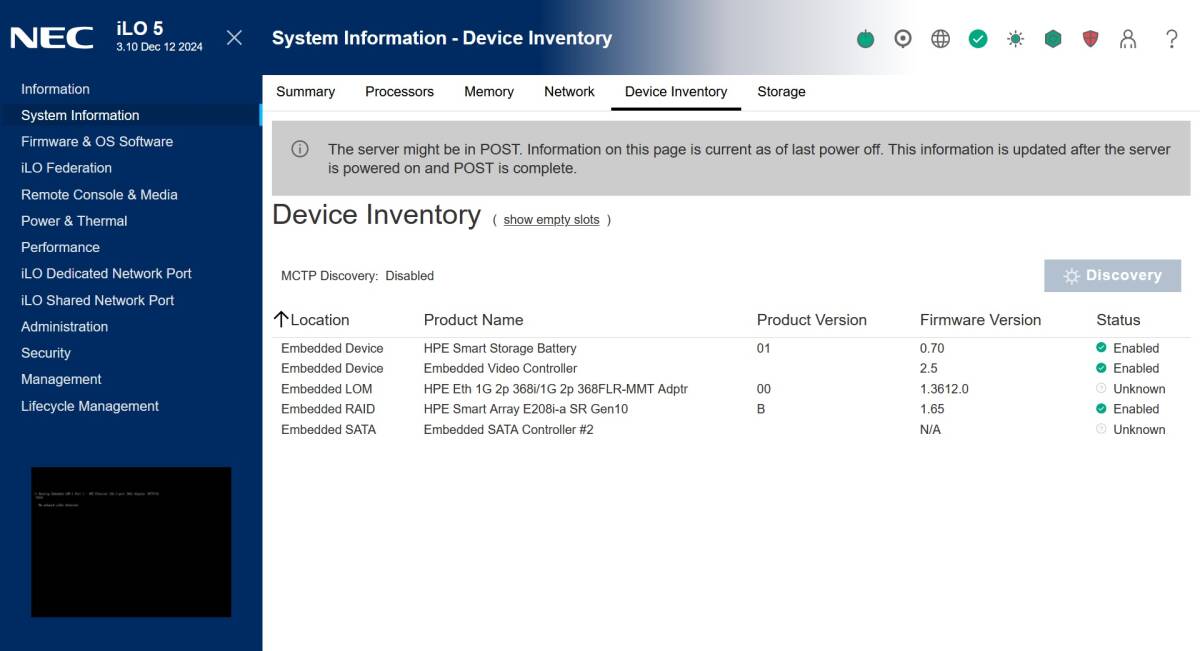This screenshot has width=1200, height=651.
Task: Open Power & Thermal in sidebar
Action: point(74,221)
